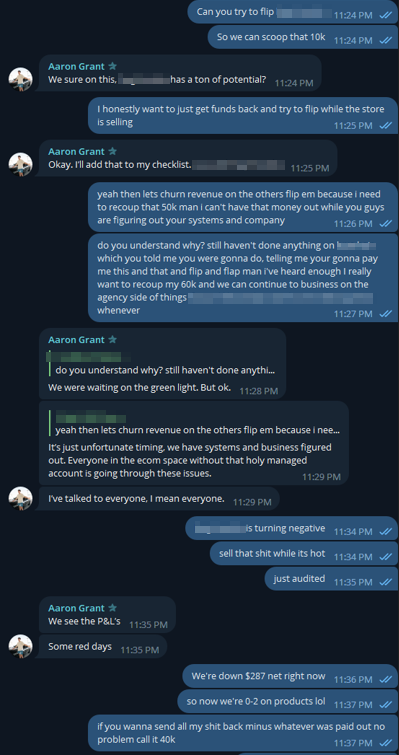
Task: Click star icon above "We see the P&L's"
Action: 113,608
